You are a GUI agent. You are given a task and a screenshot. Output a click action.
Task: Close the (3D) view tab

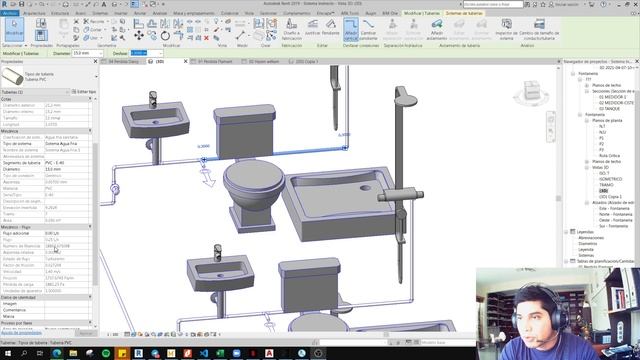(x=185, y=61)
